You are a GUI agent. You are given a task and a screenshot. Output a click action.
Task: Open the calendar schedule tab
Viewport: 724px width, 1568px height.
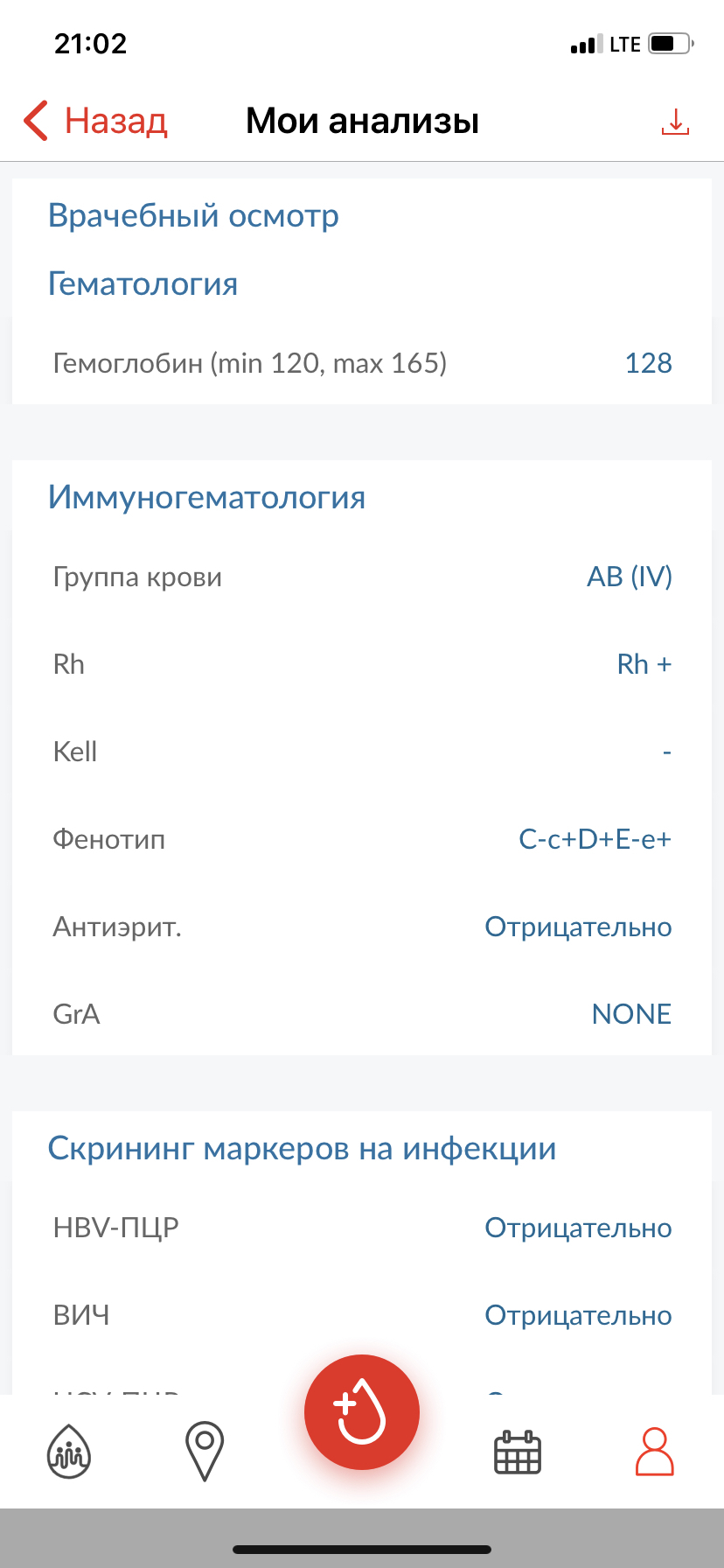tap(518, 1452)
